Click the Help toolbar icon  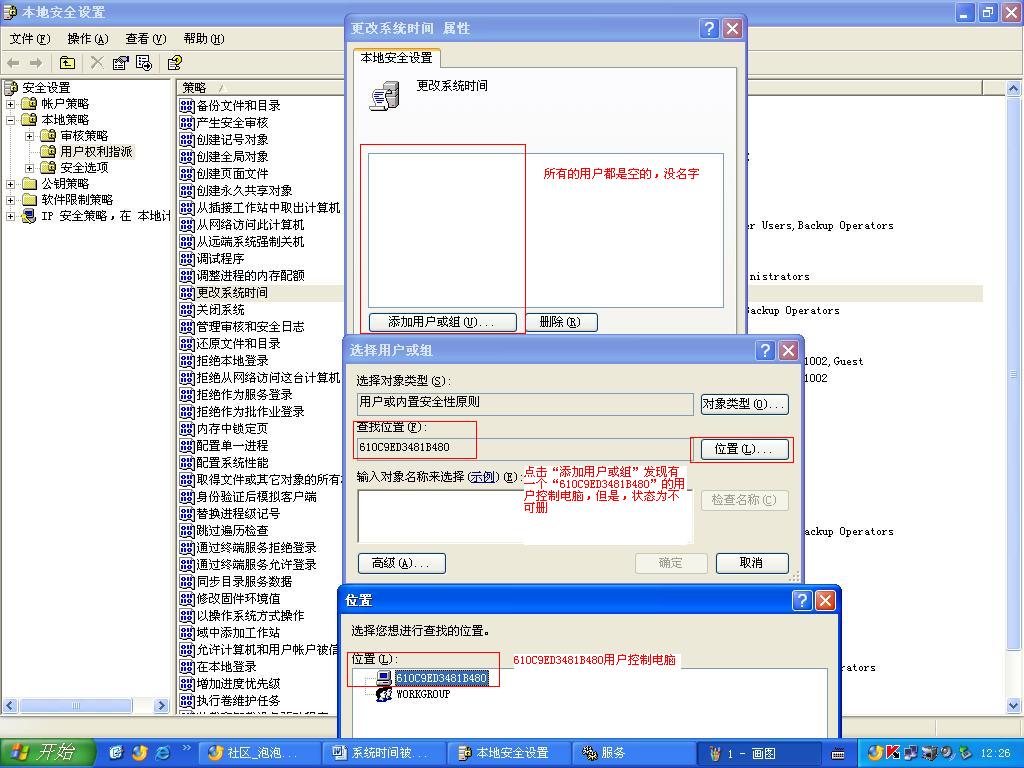[175, 63]
